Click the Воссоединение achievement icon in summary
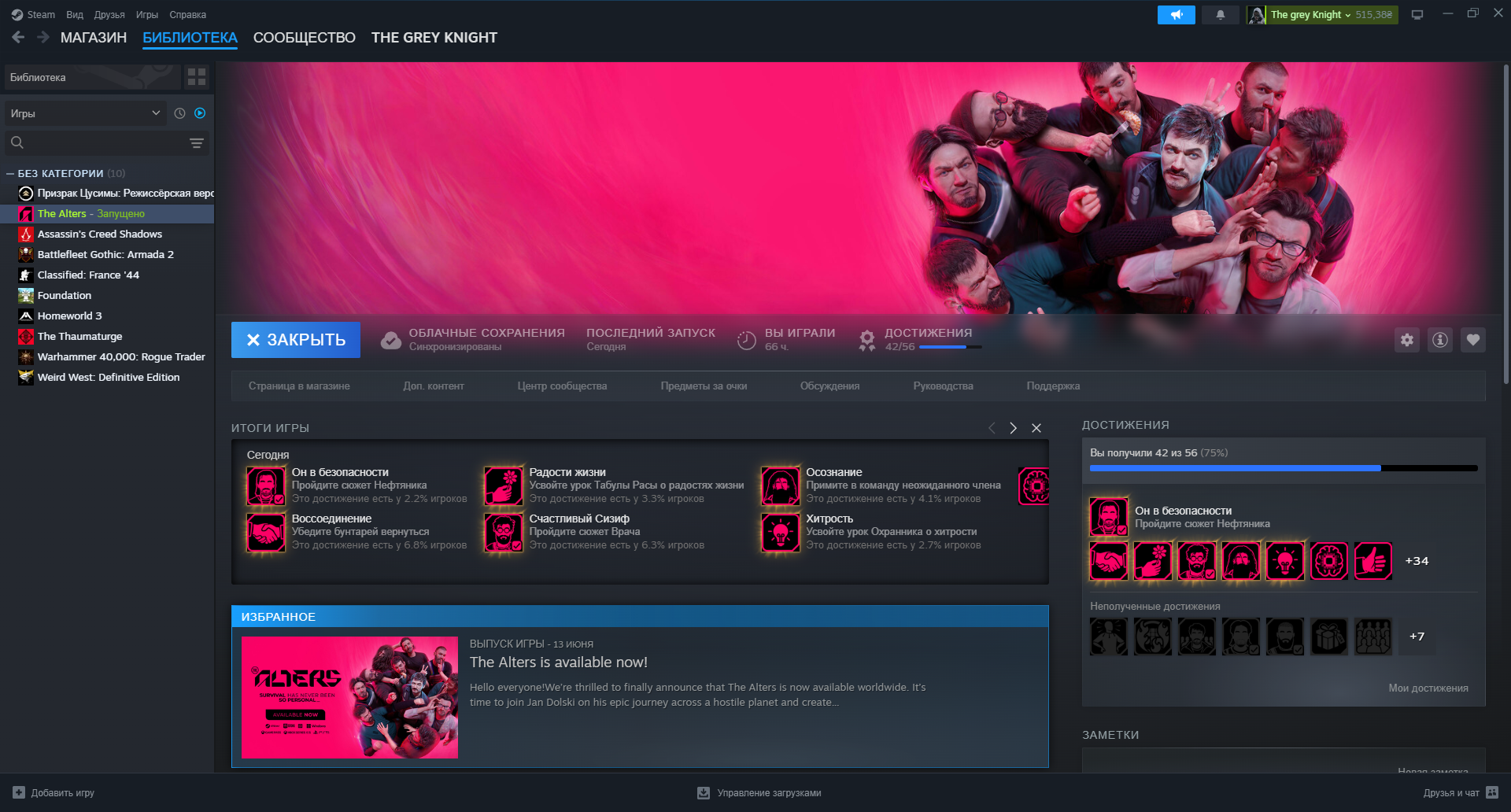Screen dimensions: 1511x812 (x=266, y=533)
